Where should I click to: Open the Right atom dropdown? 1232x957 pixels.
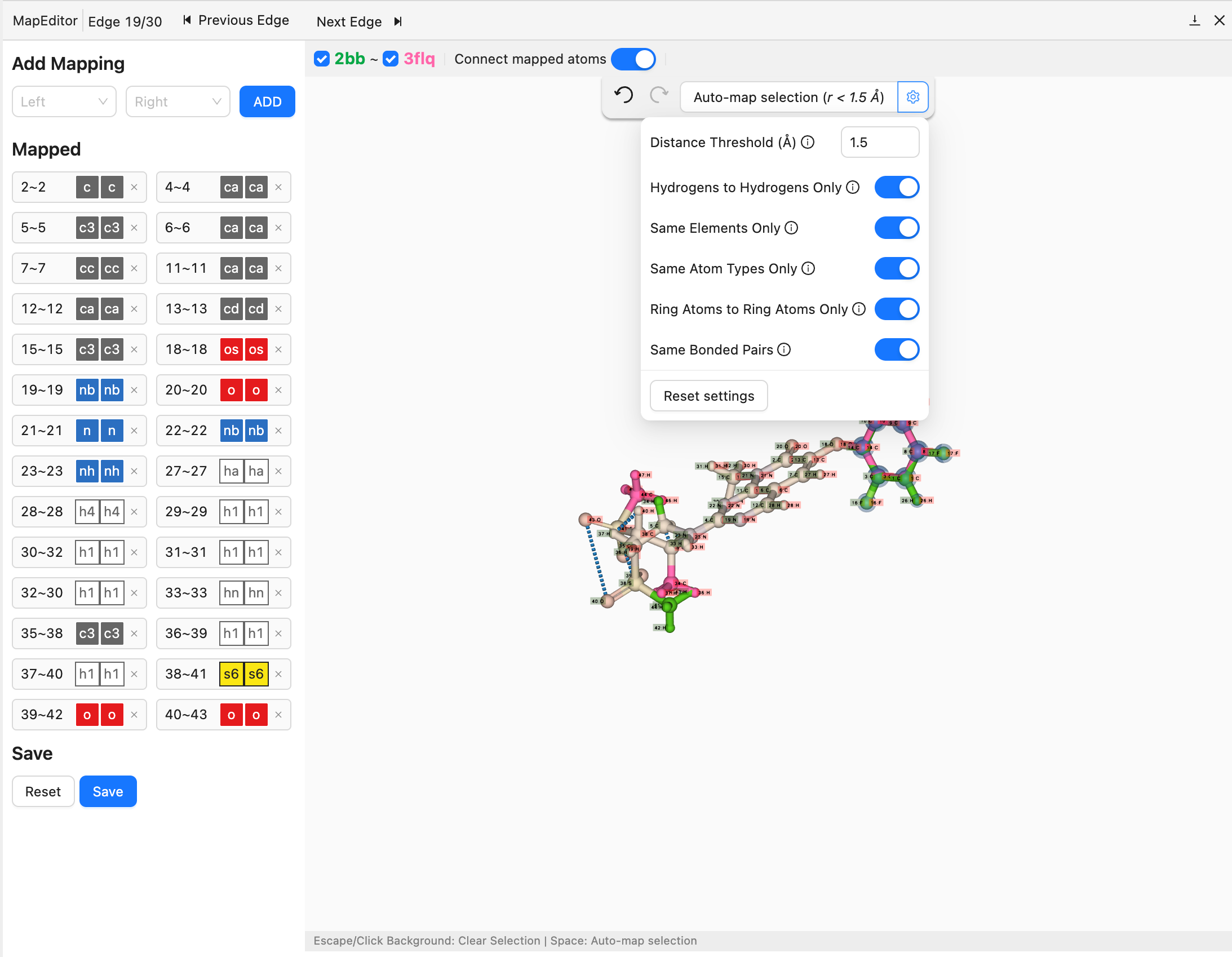(178, 101)
